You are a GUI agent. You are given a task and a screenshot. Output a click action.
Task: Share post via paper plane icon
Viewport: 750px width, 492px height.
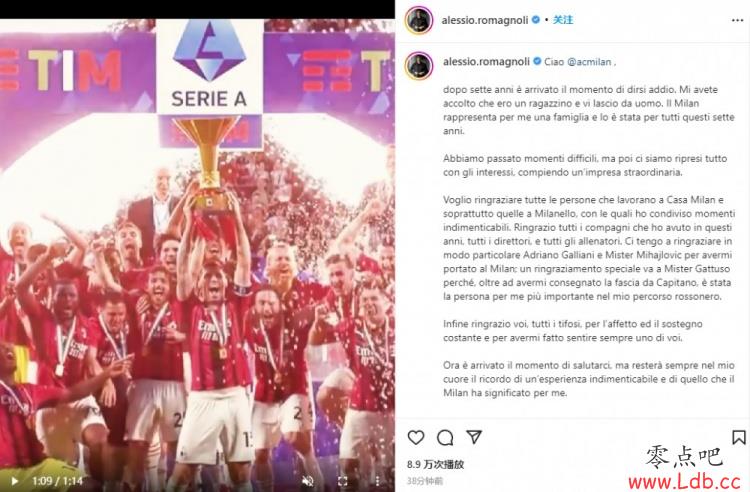(x=474, y=437)
